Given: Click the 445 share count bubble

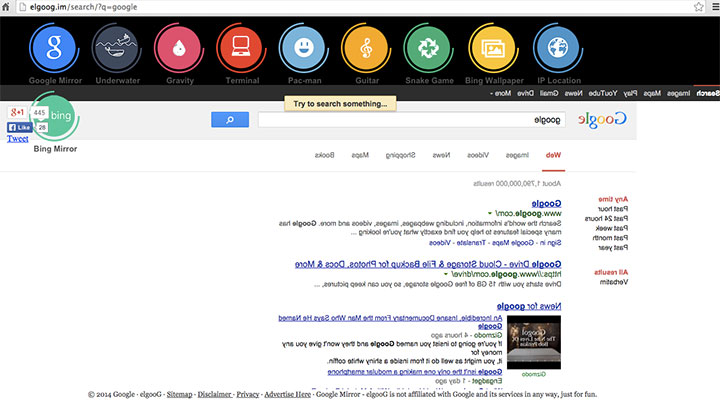Looking at the screenshot, I should click(39, 113).
